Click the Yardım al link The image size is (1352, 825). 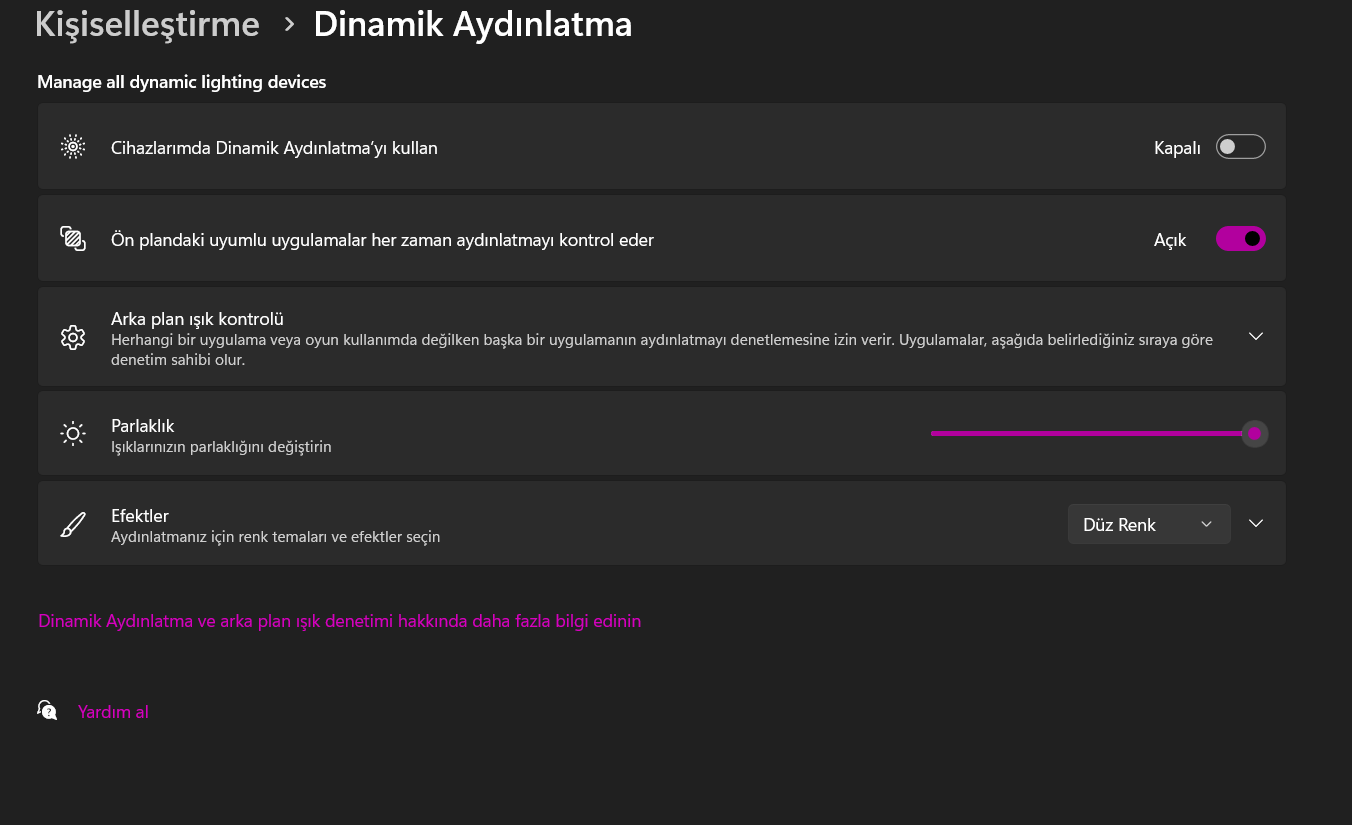click(x=113, y=712)
